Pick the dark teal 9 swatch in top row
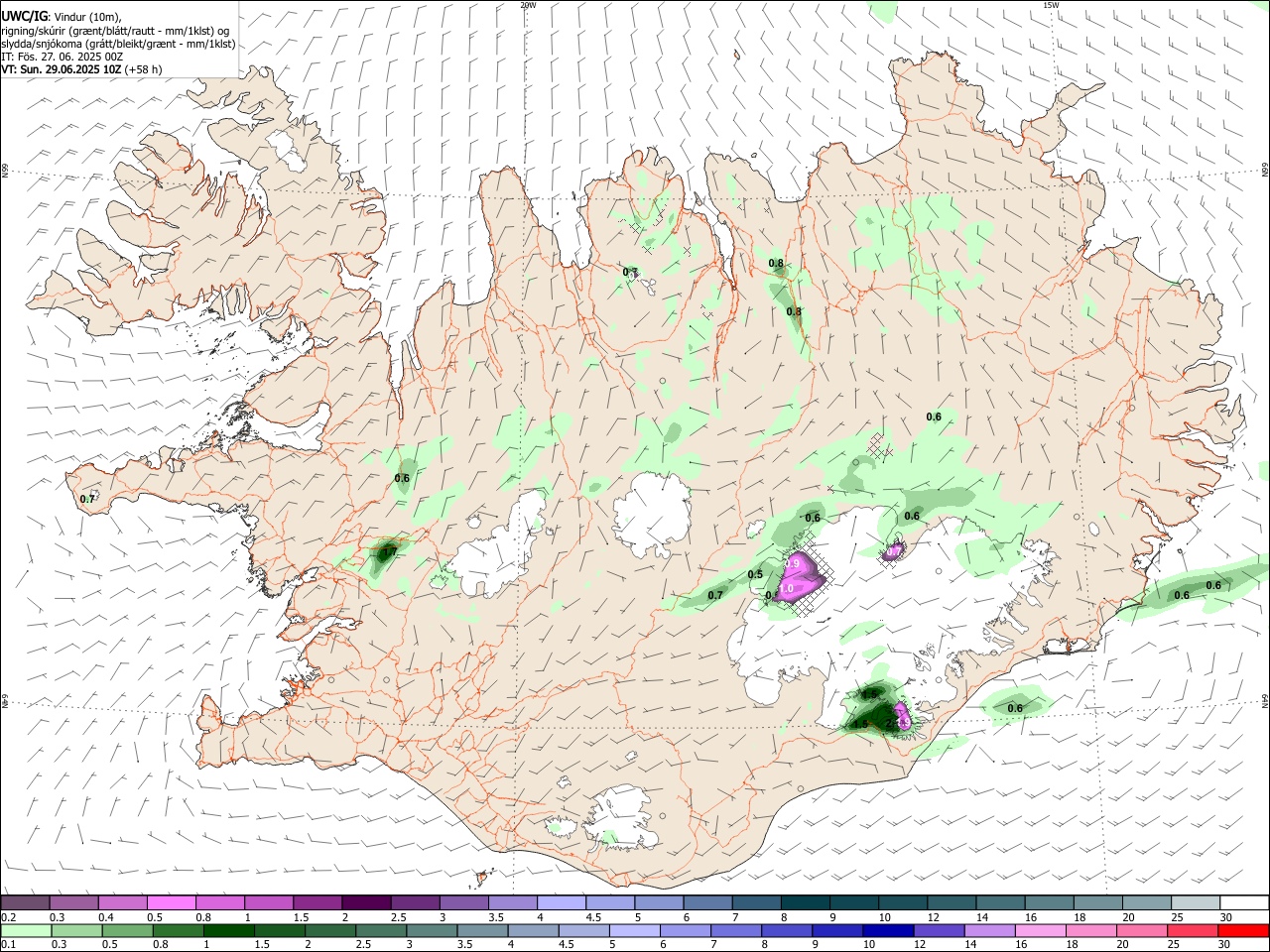1270x952 pixels. pyautogui.click(x=852, y=902)
